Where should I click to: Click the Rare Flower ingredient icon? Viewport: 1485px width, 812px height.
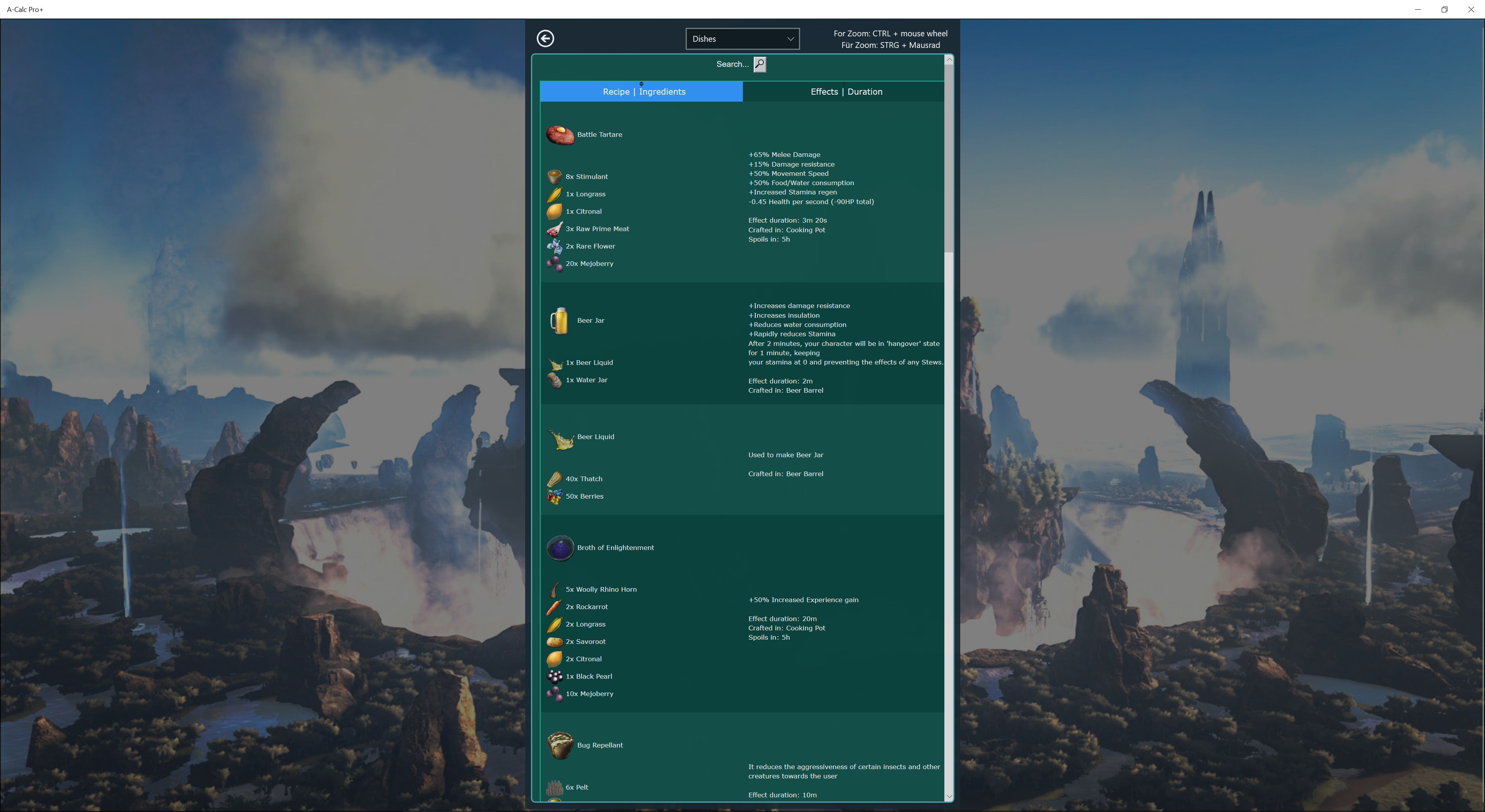click(555, 247)
